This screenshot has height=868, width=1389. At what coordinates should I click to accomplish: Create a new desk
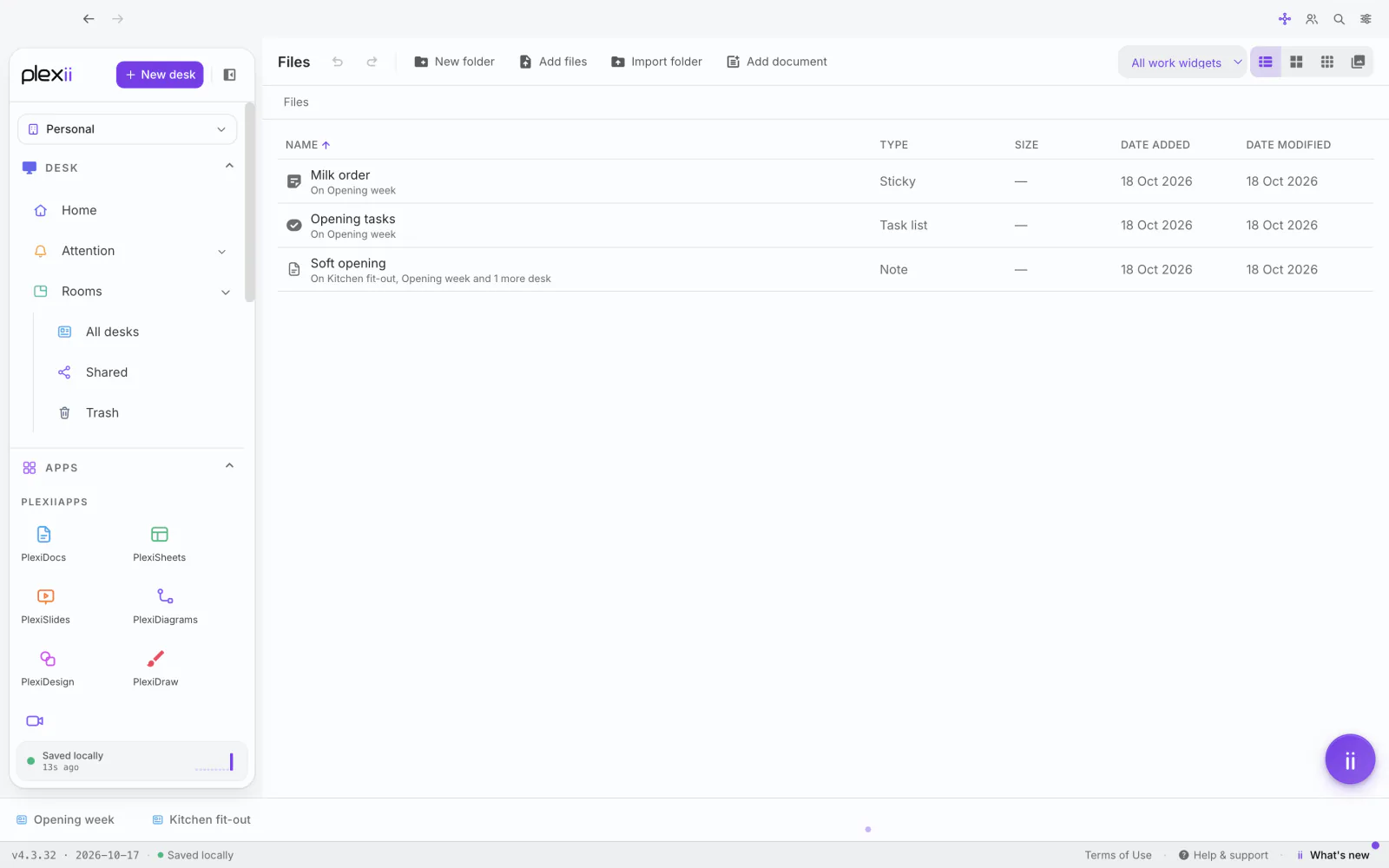pyautogui.click(x=160, y=75)
